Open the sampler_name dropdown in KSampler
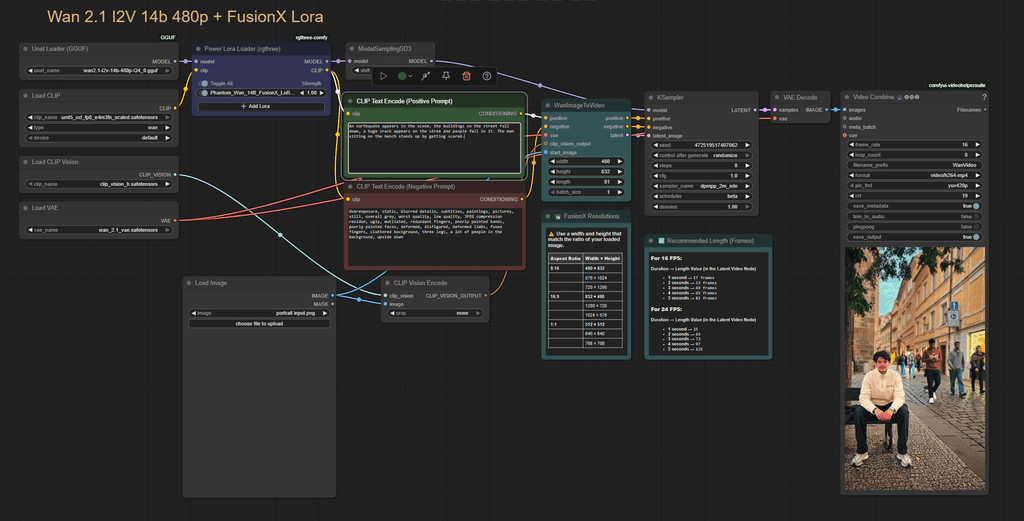The width and height of the screenshot is (1024, 521). pyautogui.click(x=702, y=186)
